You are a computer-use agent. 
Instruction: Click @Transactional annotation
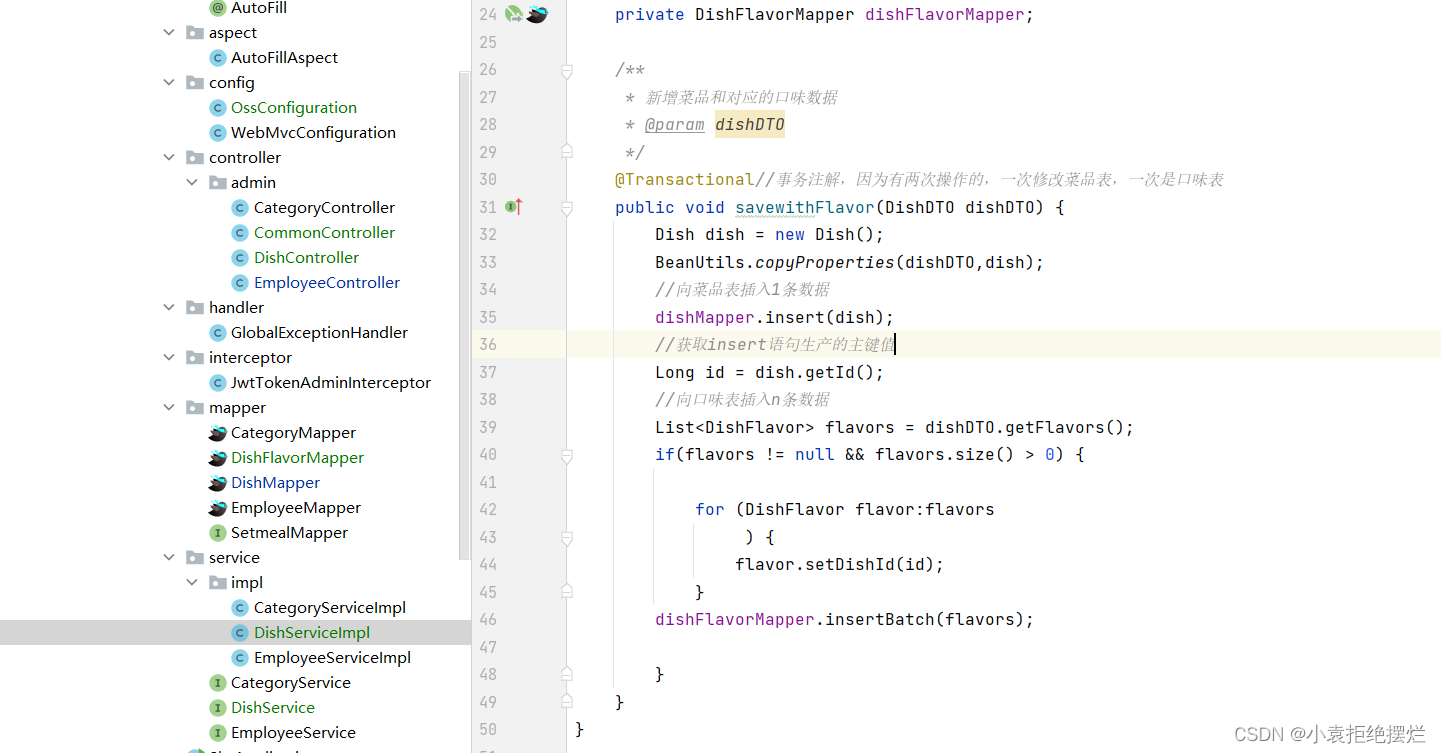684,179
